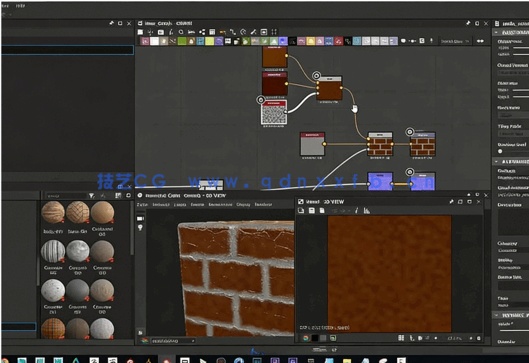Viewport: 529px width, 363px height.
Task: Click the double-arrow icon at end of node palette
Action: click(480, 41)
